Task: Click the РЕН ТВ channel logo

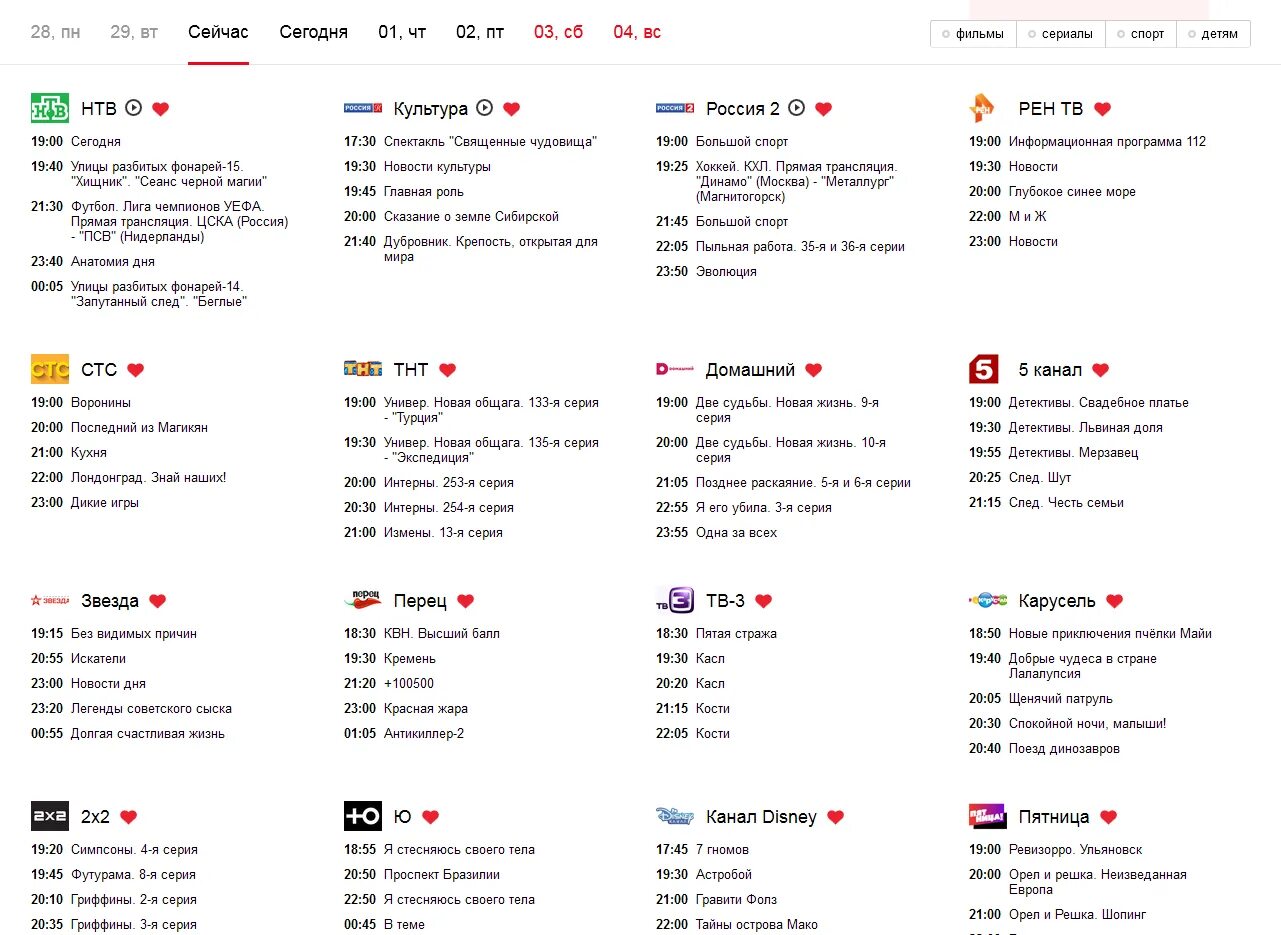Action: point(982,108)
